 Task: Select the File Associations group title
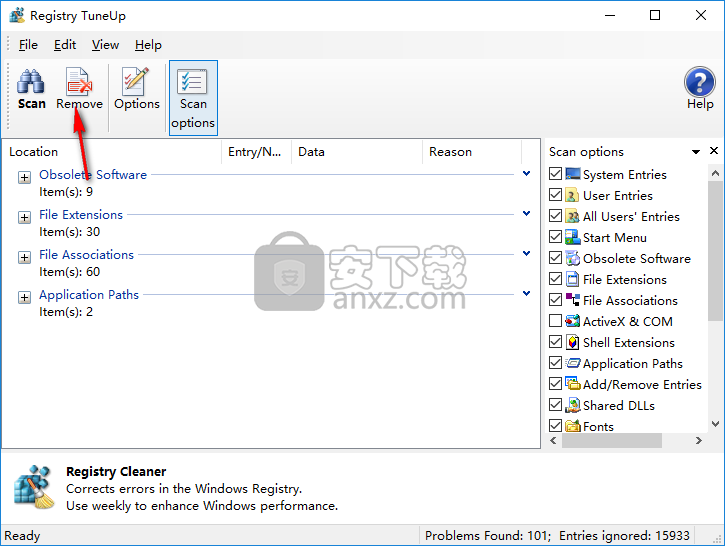point(86,255)
